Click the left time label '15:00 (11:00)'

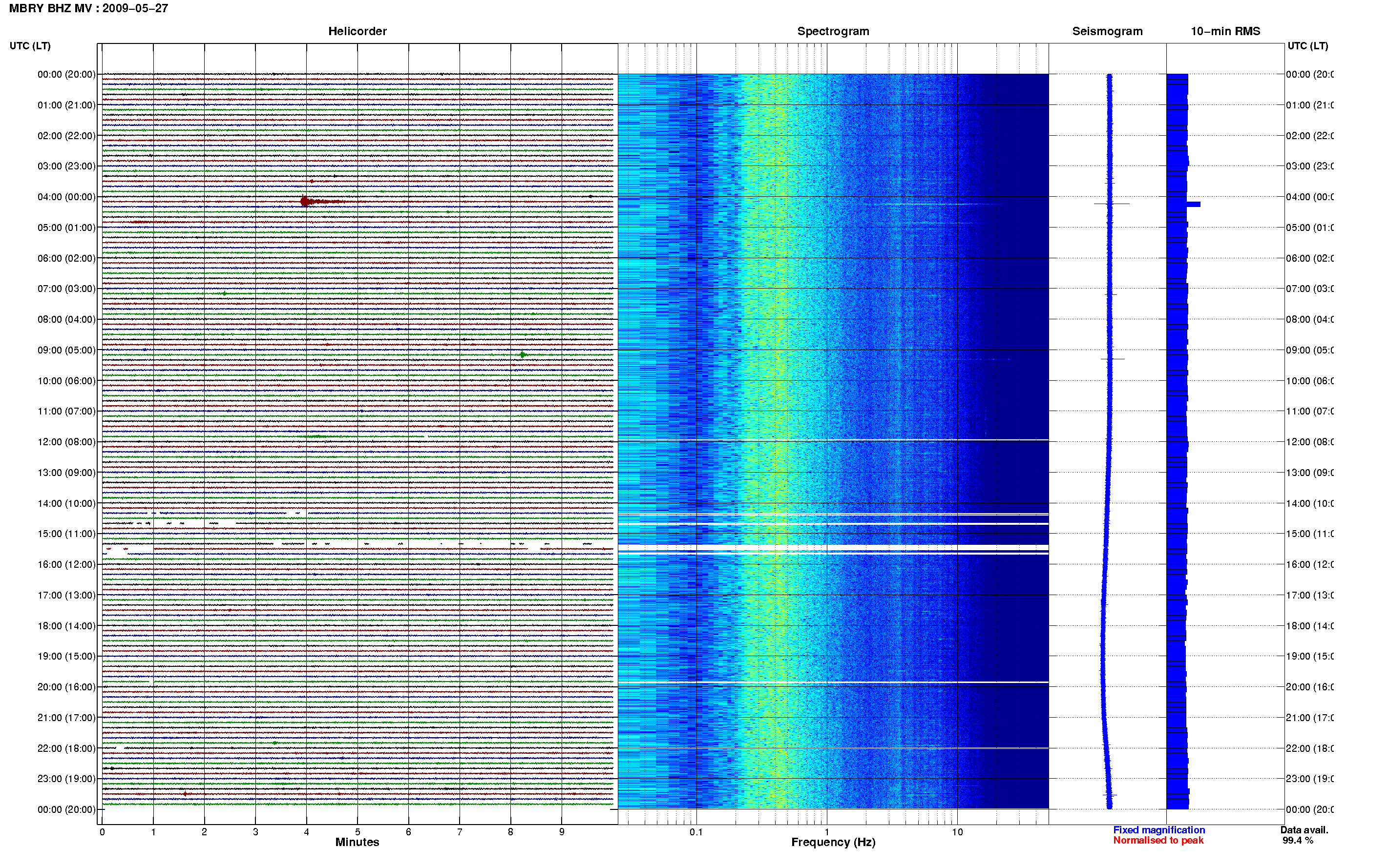coord(66,534)
